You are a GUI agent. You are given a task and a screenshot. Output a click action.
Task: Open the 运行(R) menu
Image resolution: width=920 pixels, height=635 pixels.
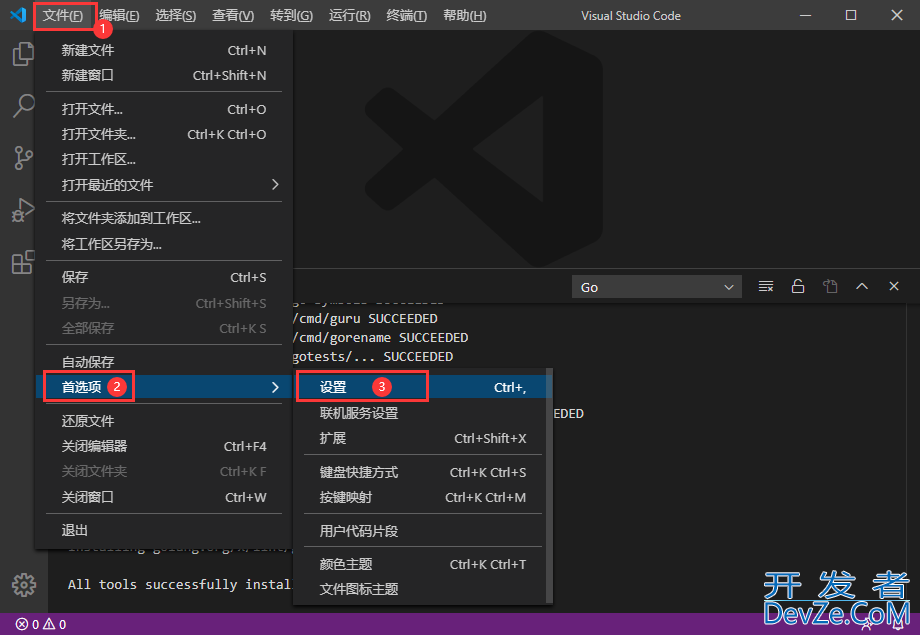click(x=349, y=15)
